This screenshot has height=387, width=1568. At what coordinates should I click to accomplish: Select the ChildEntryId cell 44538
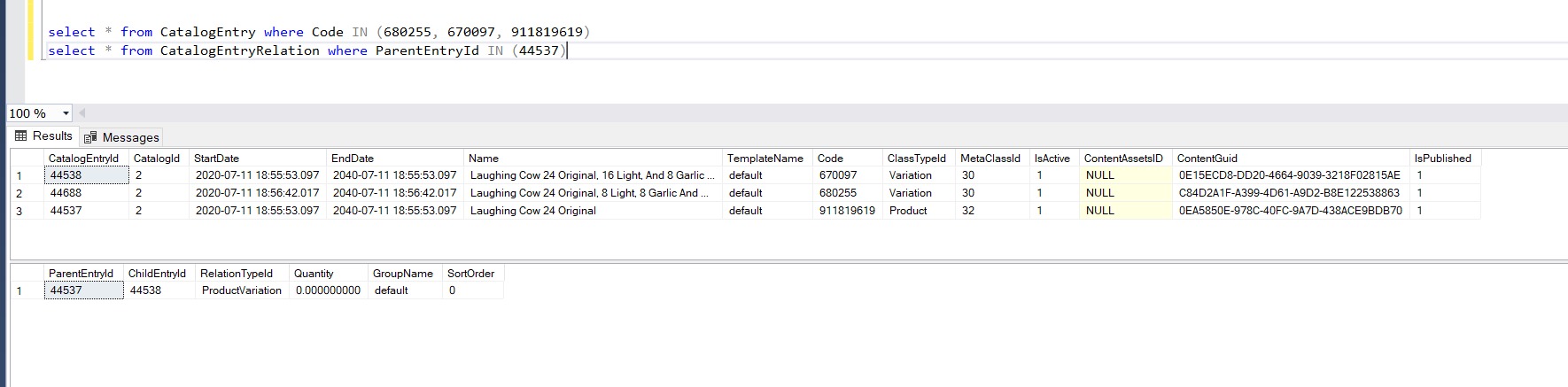coord(146,290)
